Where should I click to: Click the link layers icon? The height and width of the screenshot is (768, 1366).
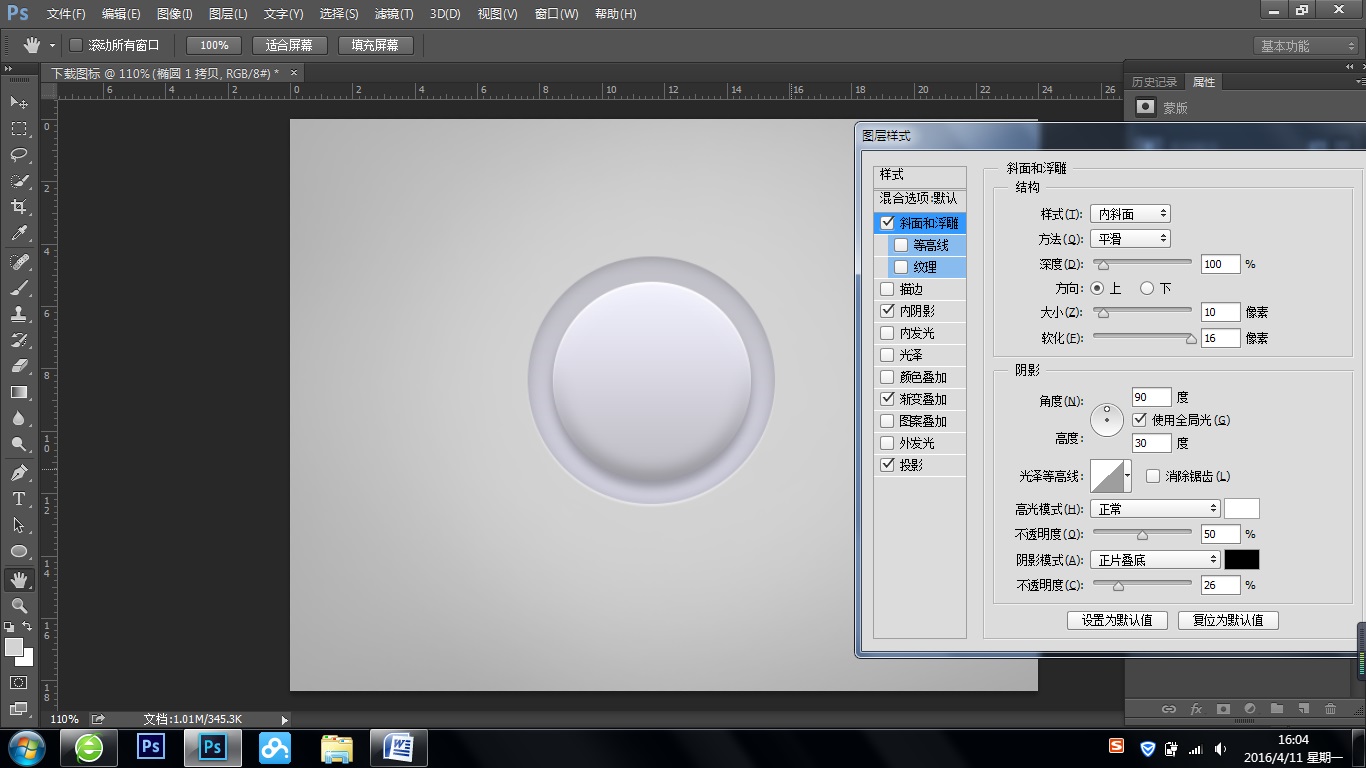(x=1168, y=709)
